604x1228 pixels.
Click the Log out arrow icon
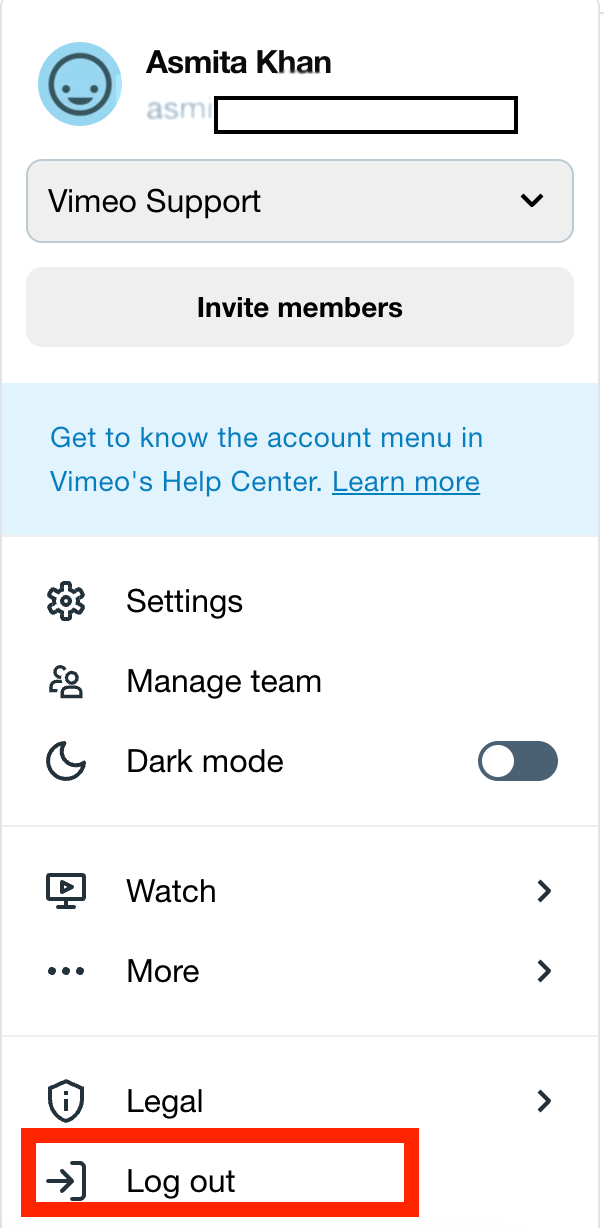(x=65, y=1181)
